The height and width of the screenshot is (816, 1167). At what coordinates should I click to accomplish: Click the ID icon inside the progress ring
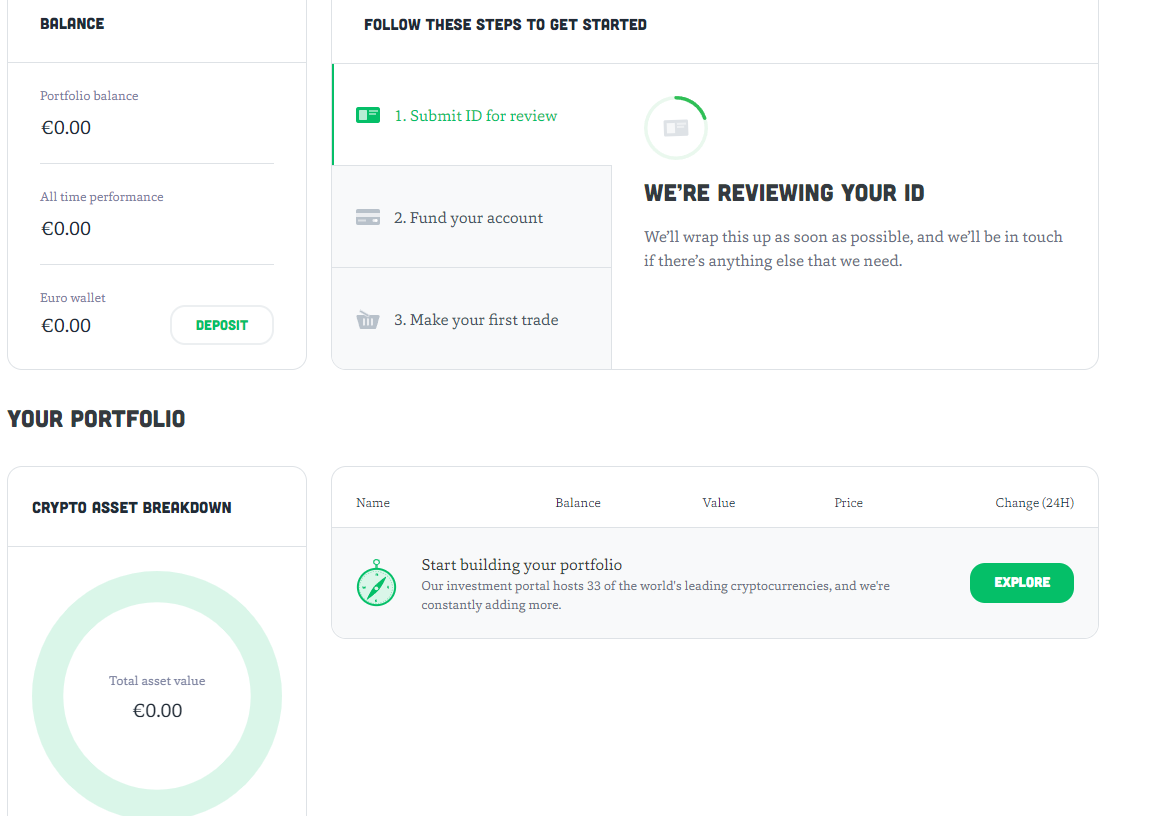(x=675, y=128)
